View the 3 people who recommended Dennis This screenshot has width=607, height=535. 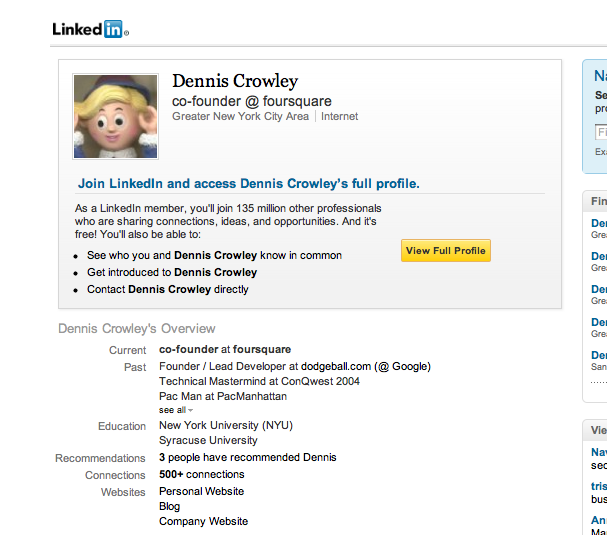[x=247, y=458]
